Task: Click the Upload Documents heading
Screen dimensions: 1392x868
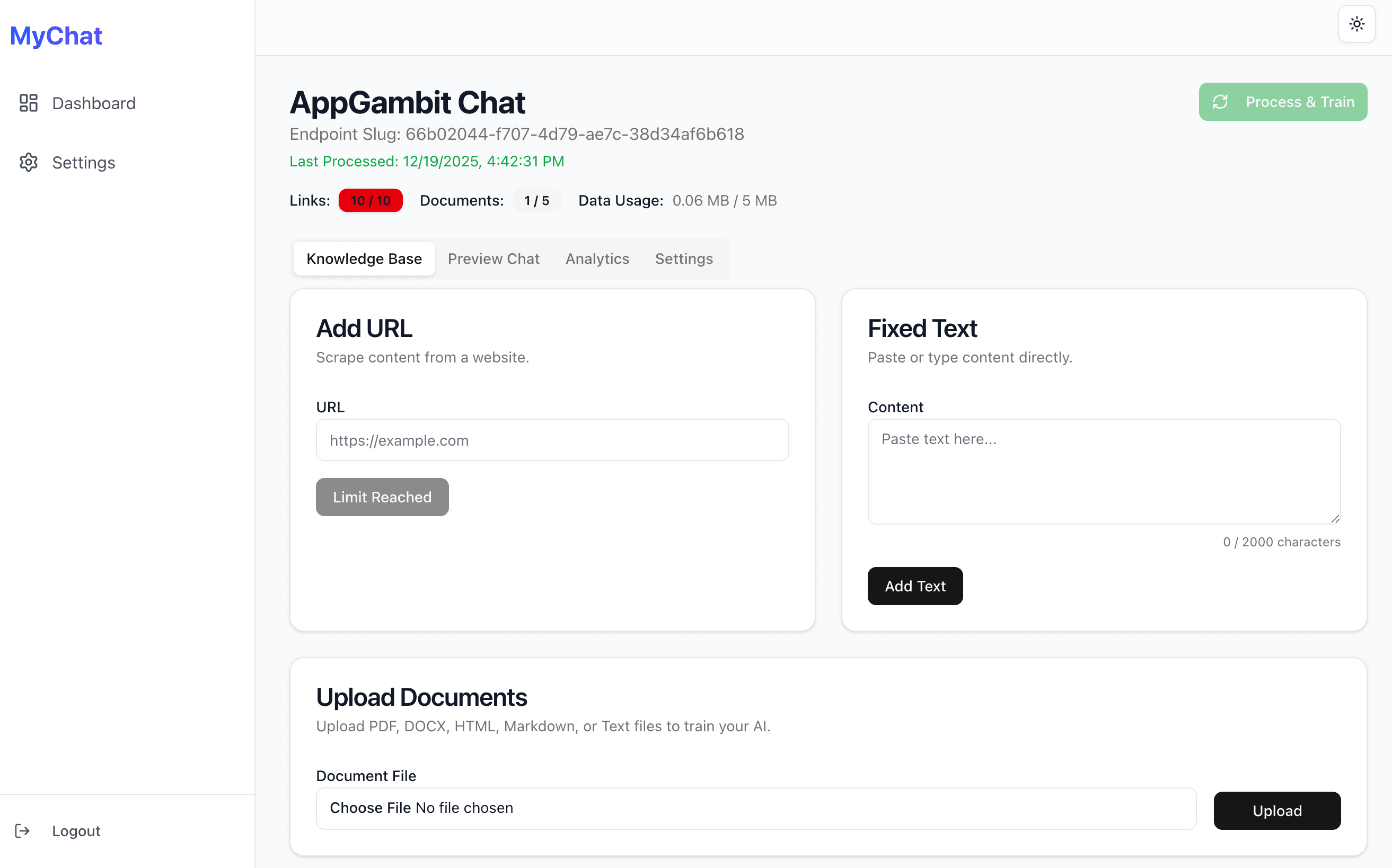Action: point(421,697)
